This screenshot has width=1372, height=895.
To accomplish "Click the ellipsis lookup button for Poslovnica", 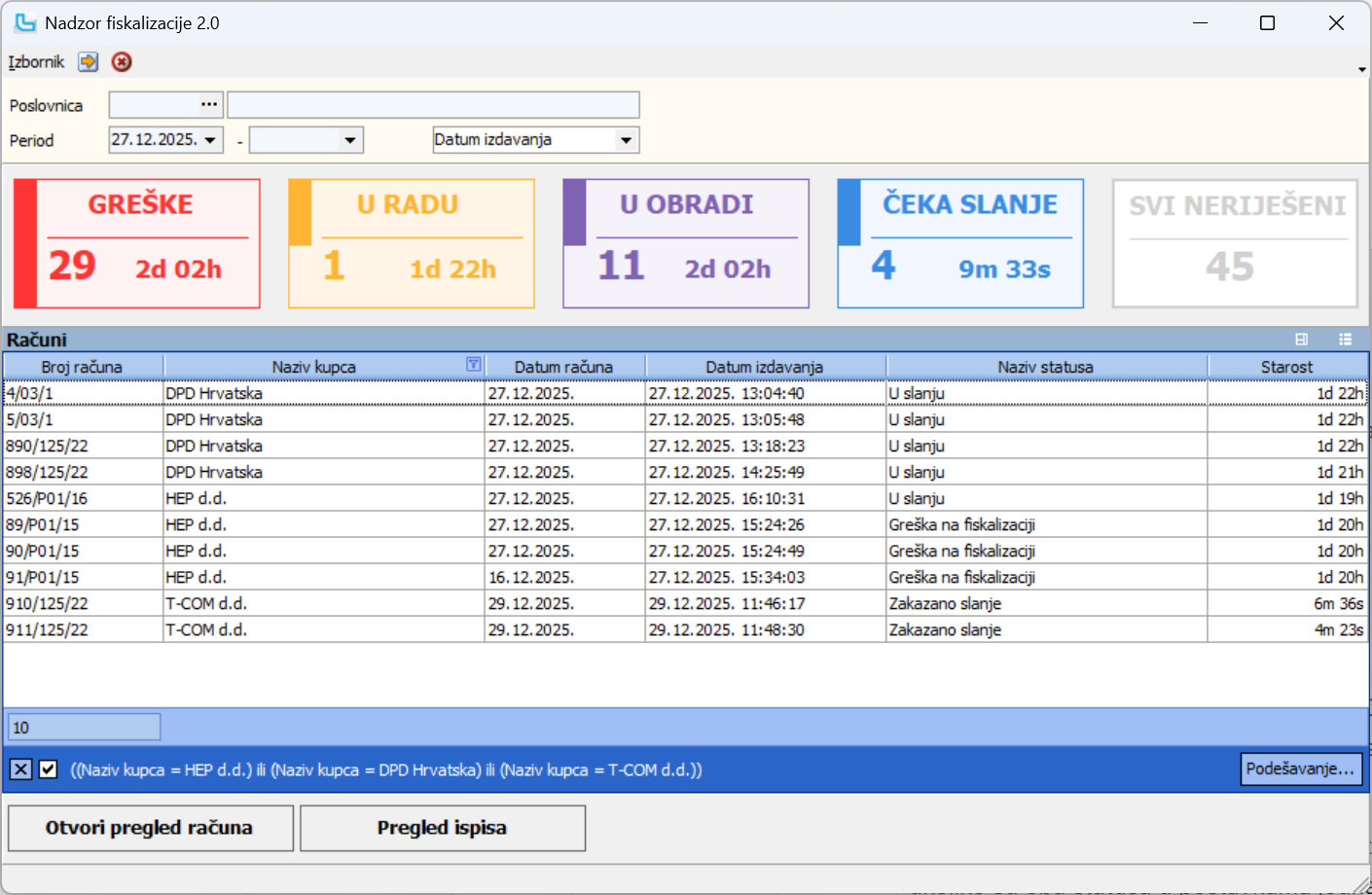I will point(209,105).
